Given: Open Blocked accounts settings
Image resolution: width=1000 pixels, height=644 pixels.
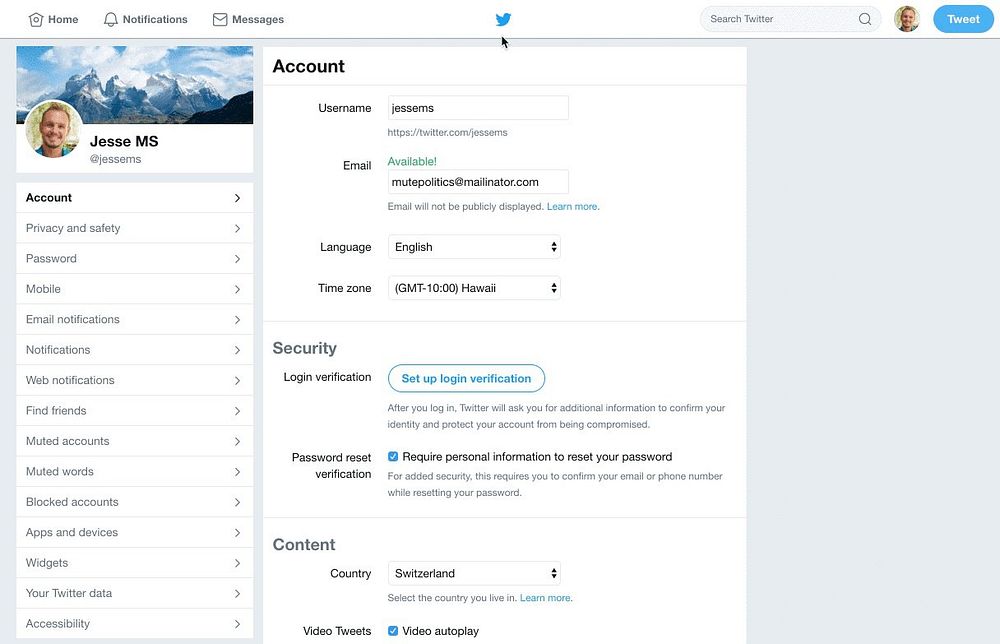Looking at the screenshot, I should (135, 502).
